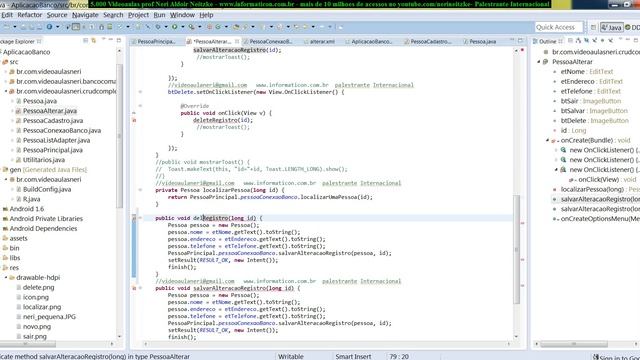Switch to the Pessoa.java editor tab
Image resolution: width=640 pixels, height=360 pixels.
(x=480, y=41)
